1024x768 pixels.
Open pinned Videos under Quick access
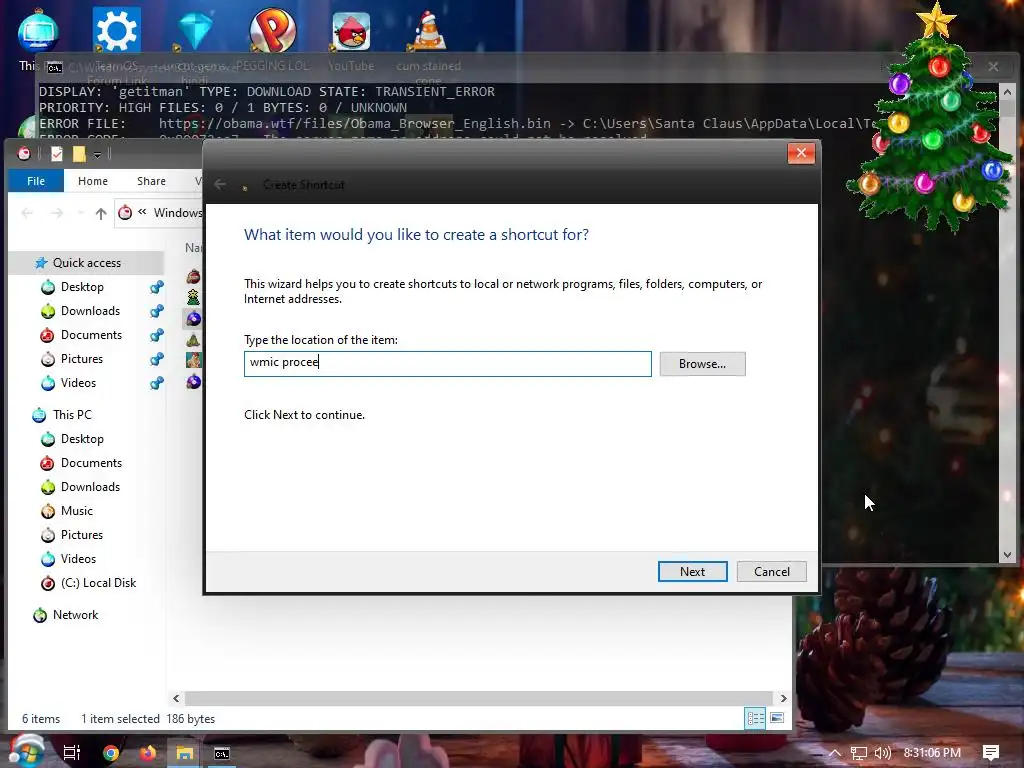pyautogui.click(x=78, y=383)
